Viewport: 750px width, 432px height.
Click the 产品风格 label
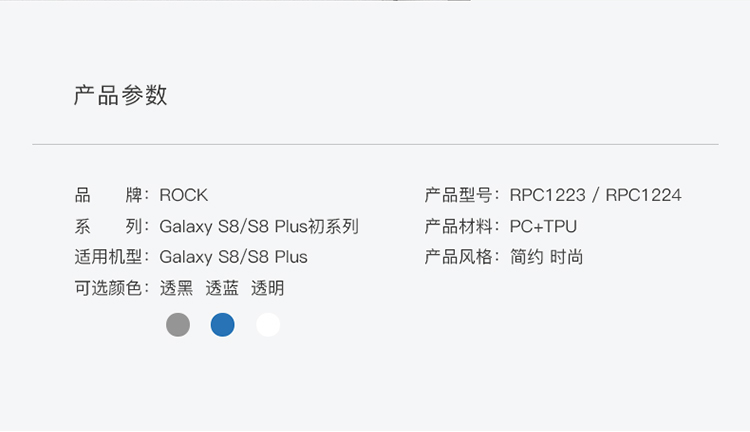coord(459,257)
